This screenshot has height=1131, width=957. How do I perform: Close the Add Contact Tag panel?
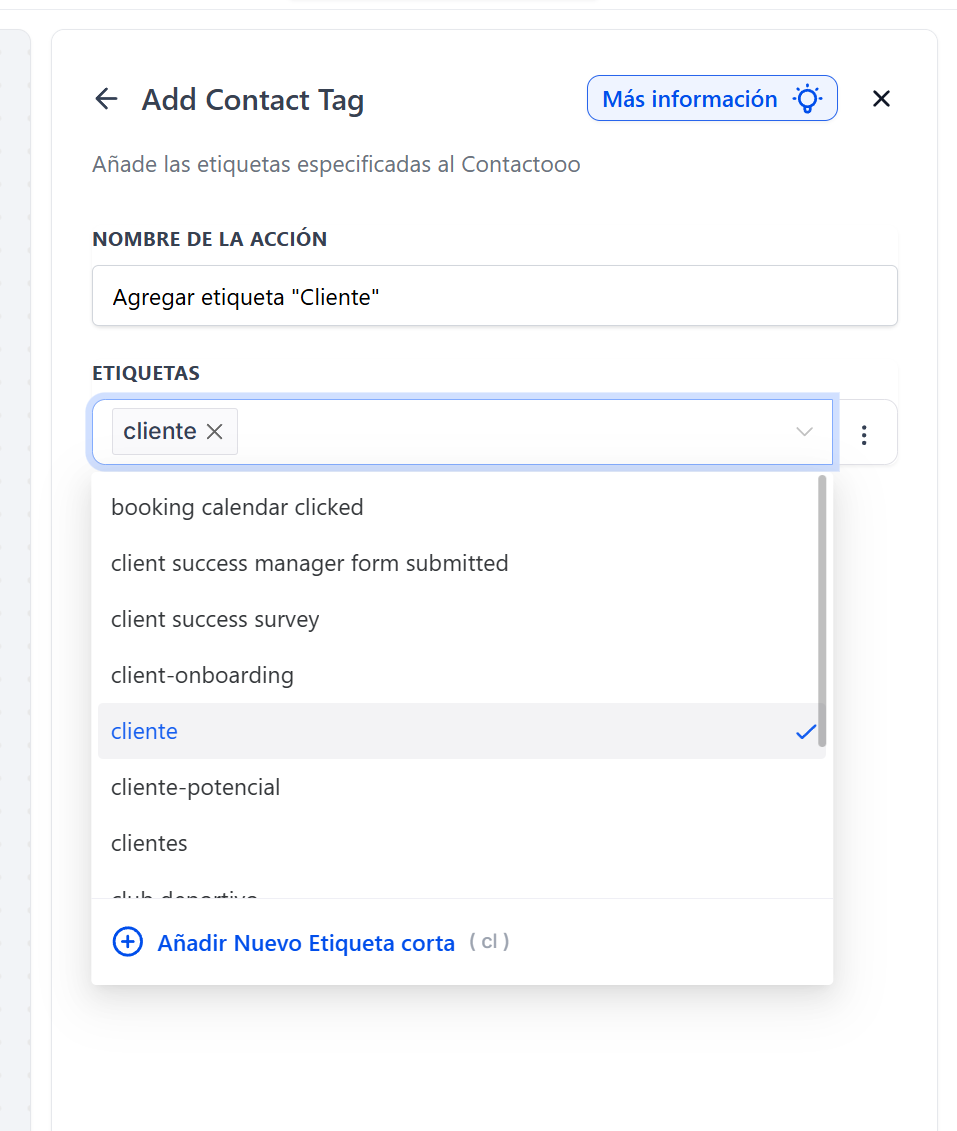click(x=881, y=99)
